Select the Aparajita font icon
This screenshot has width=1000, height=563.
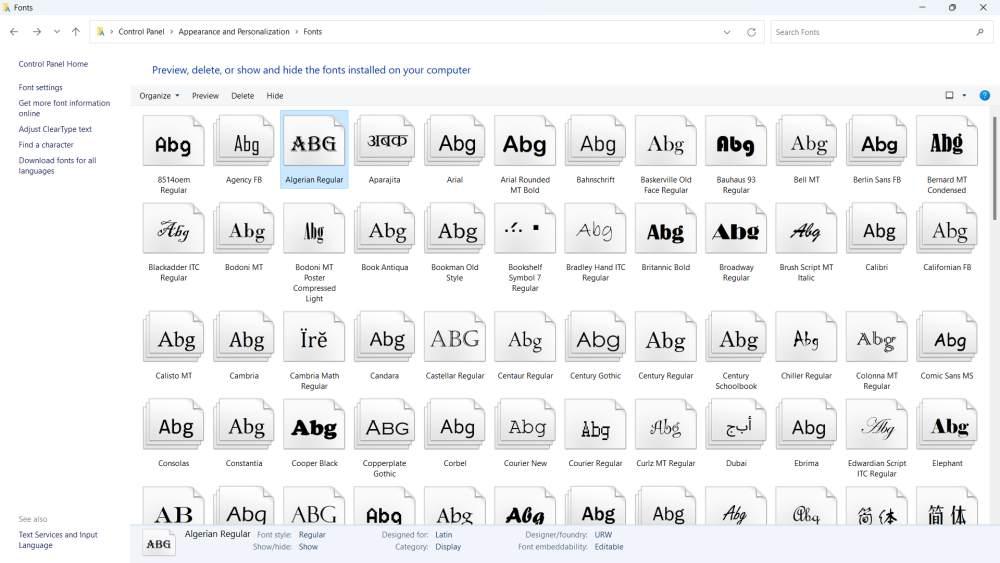[x=385, y=142]
